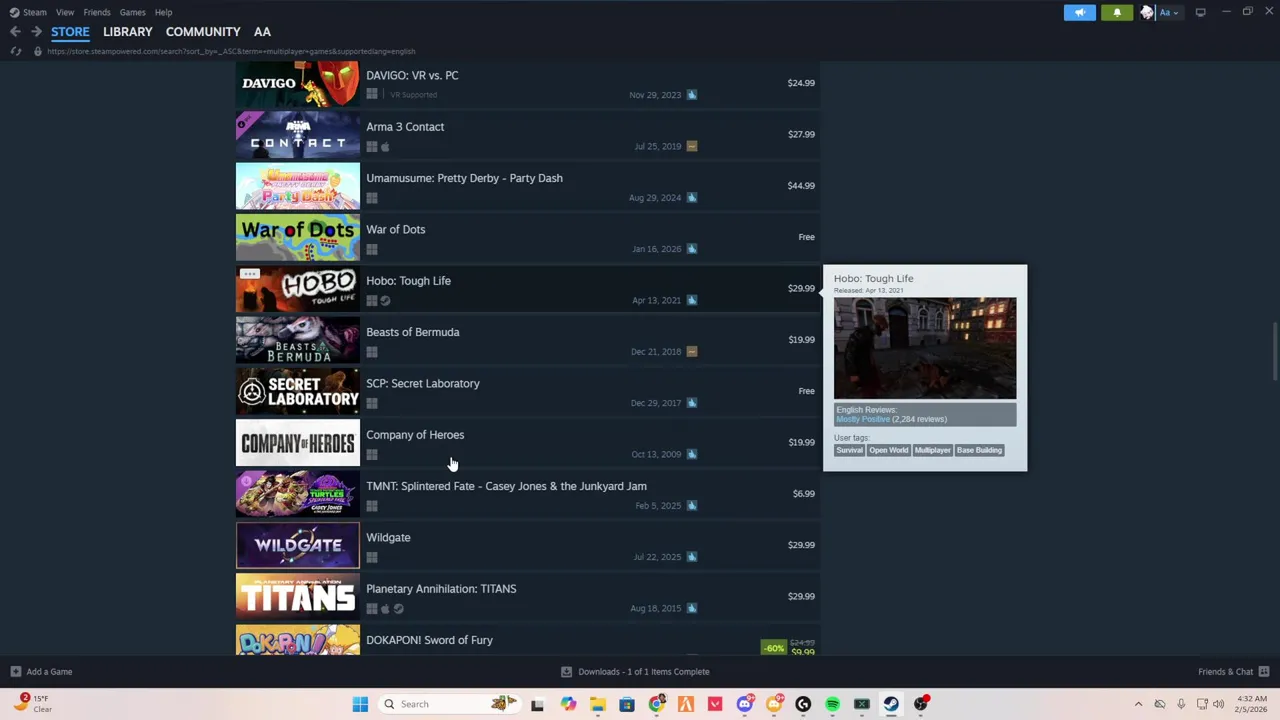Open Spotify from the taskbar
The width and height of the screenshot is (1280, 720).
(x=832, y=704)
